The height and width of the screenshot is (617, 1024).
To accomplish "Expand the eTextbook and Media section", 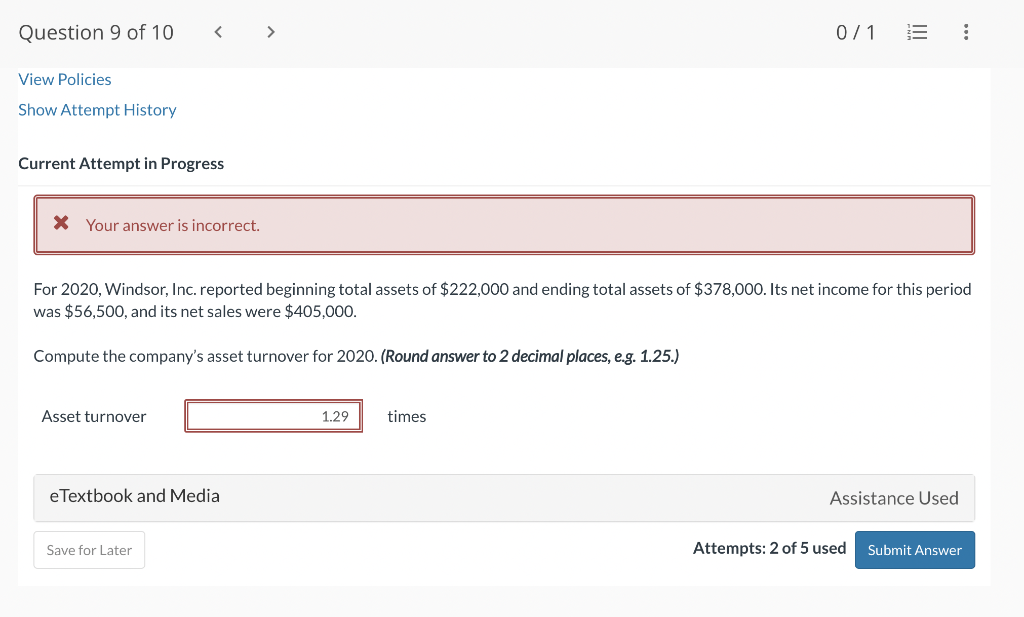I will [x=133, y=496].
